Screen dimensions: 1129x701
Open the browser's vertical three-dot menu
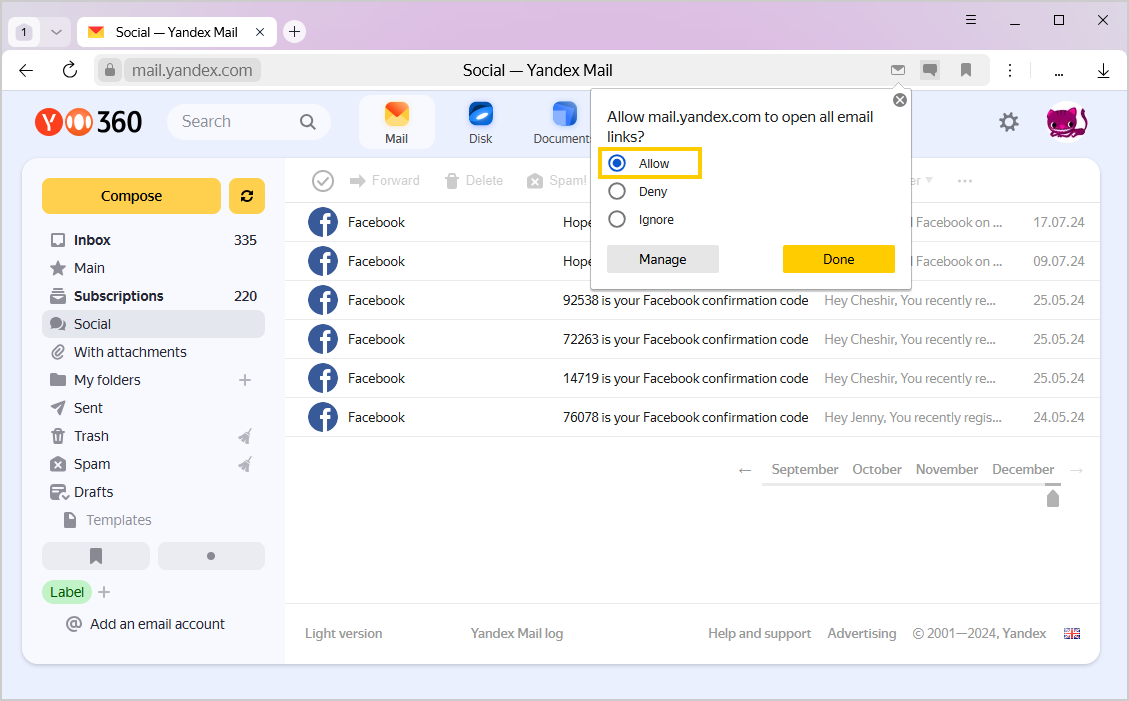coord(1010,70)
